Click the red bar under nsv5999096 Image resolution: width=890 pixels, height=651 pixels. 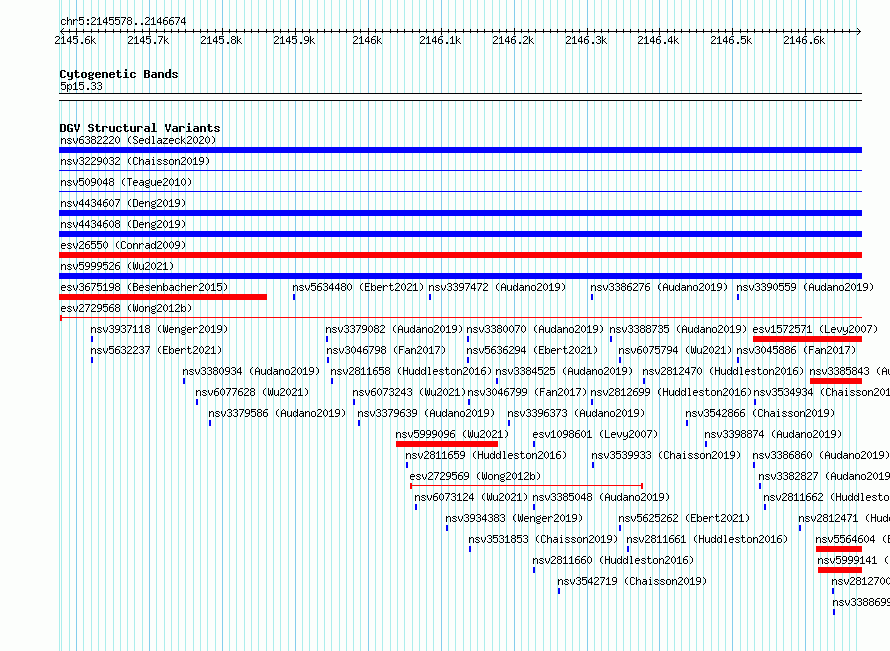[447, 444]
